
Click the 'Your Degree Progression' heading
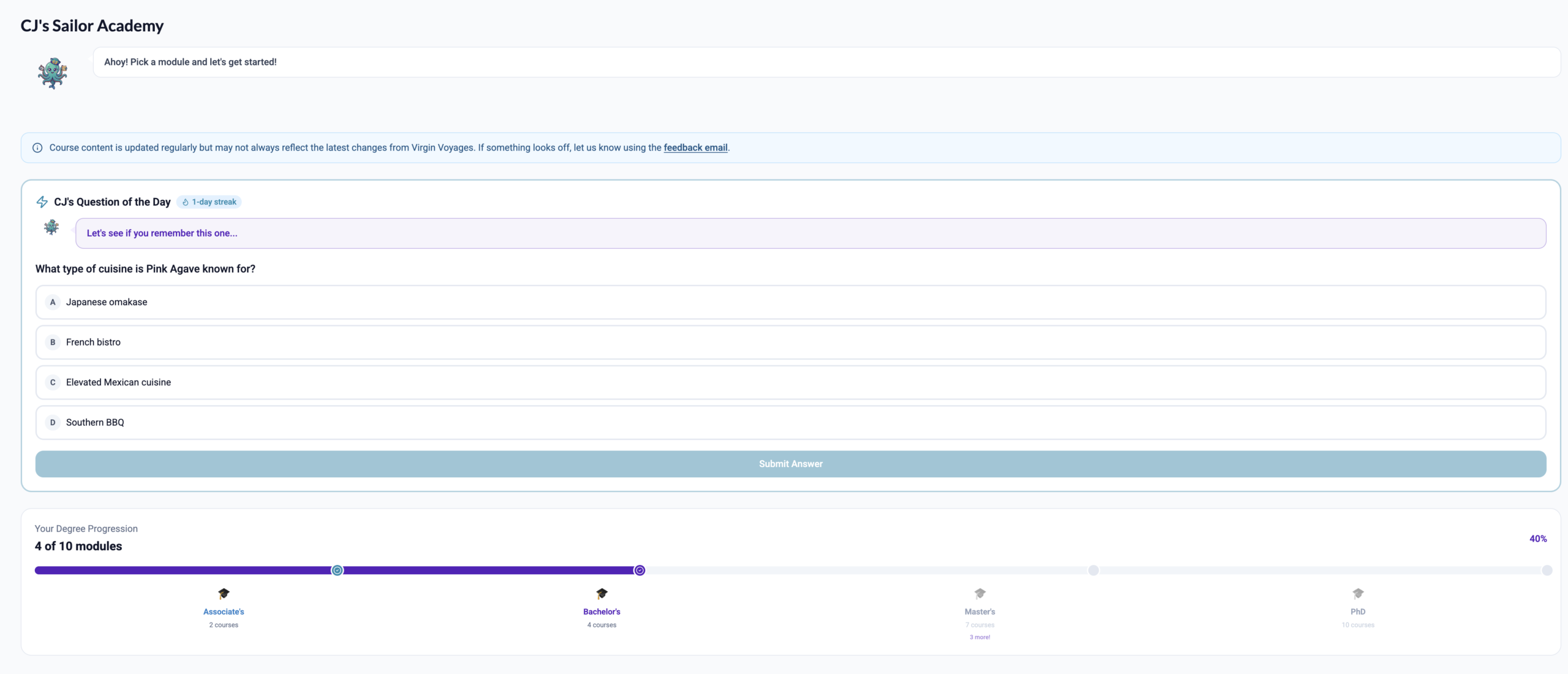coord(86,529)
